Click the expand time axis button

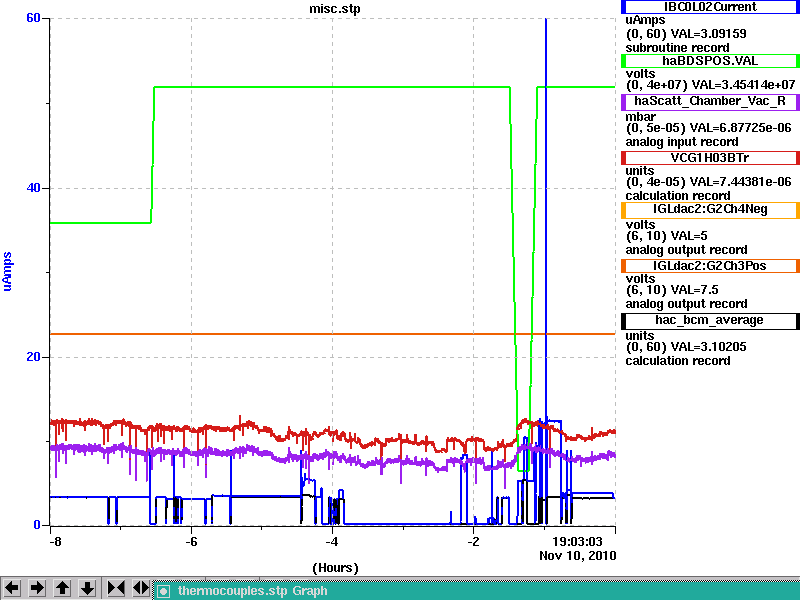coord(141,588)
